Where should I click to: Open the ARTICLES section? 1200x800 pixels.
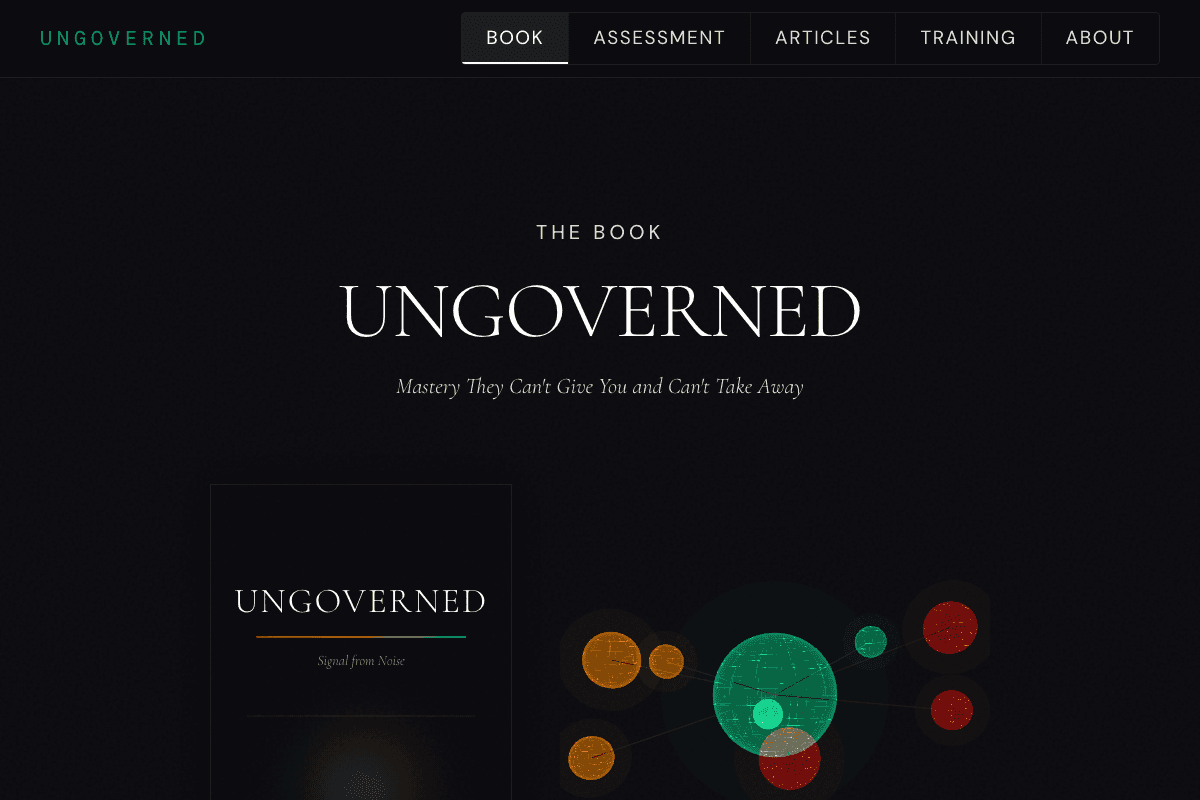click(822, 38)
